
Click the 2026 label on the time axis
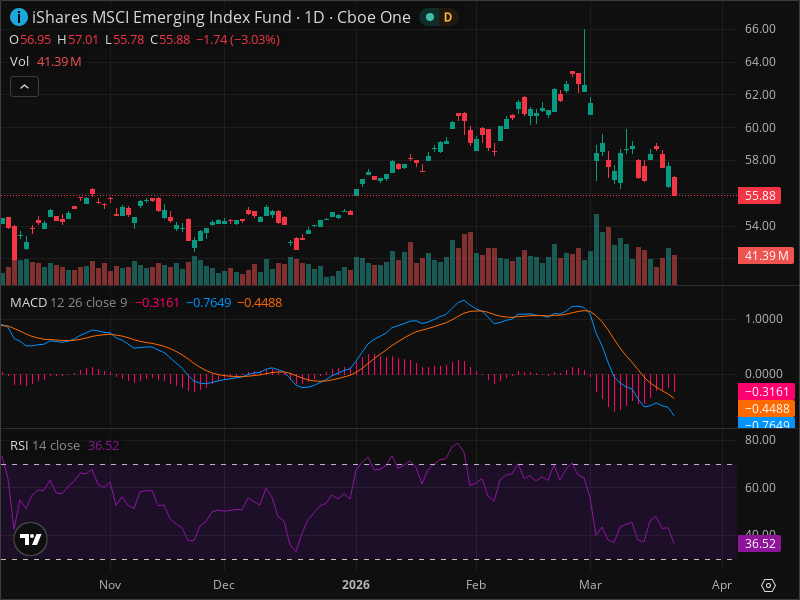pos(356,585)
